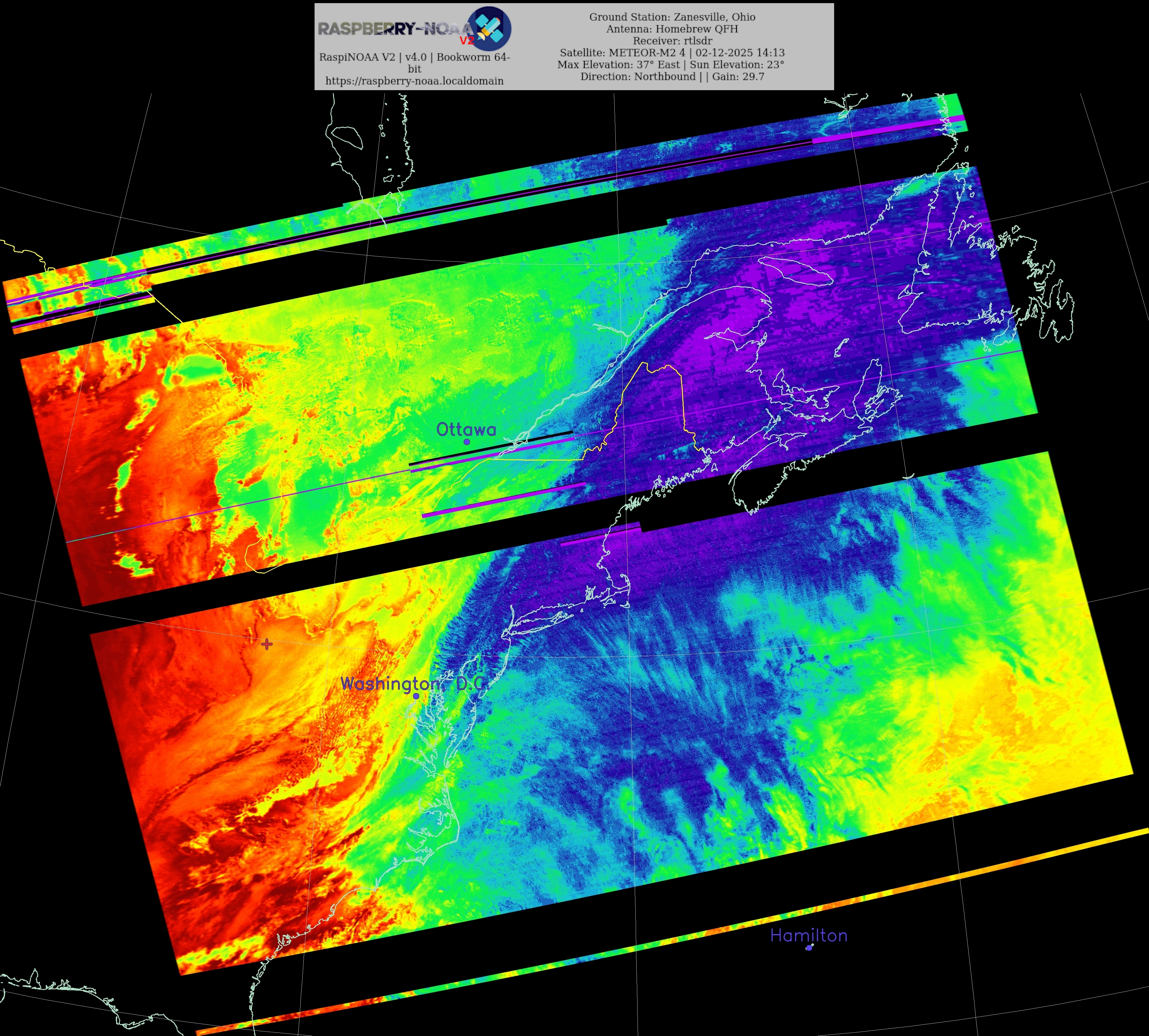This screenshot has height=1036, width=1149.
Task: Click the Hamilton city marker dot
Action: click(809, 948)
